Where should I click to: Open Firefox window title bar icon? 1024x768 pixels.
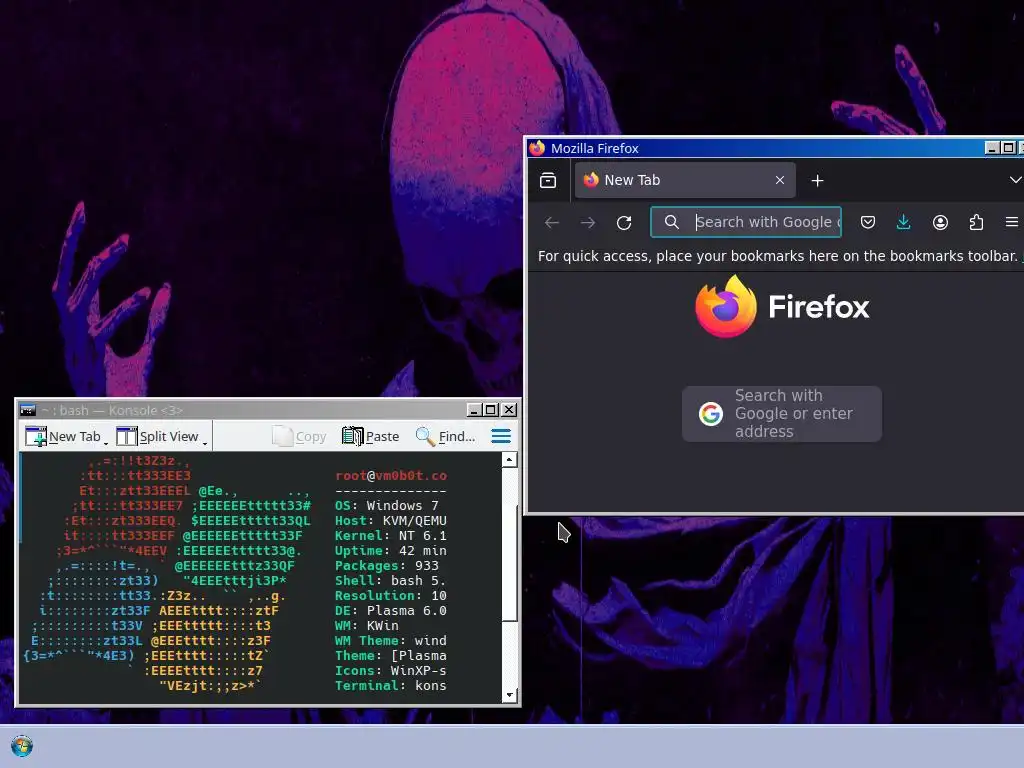click(537, 148)
